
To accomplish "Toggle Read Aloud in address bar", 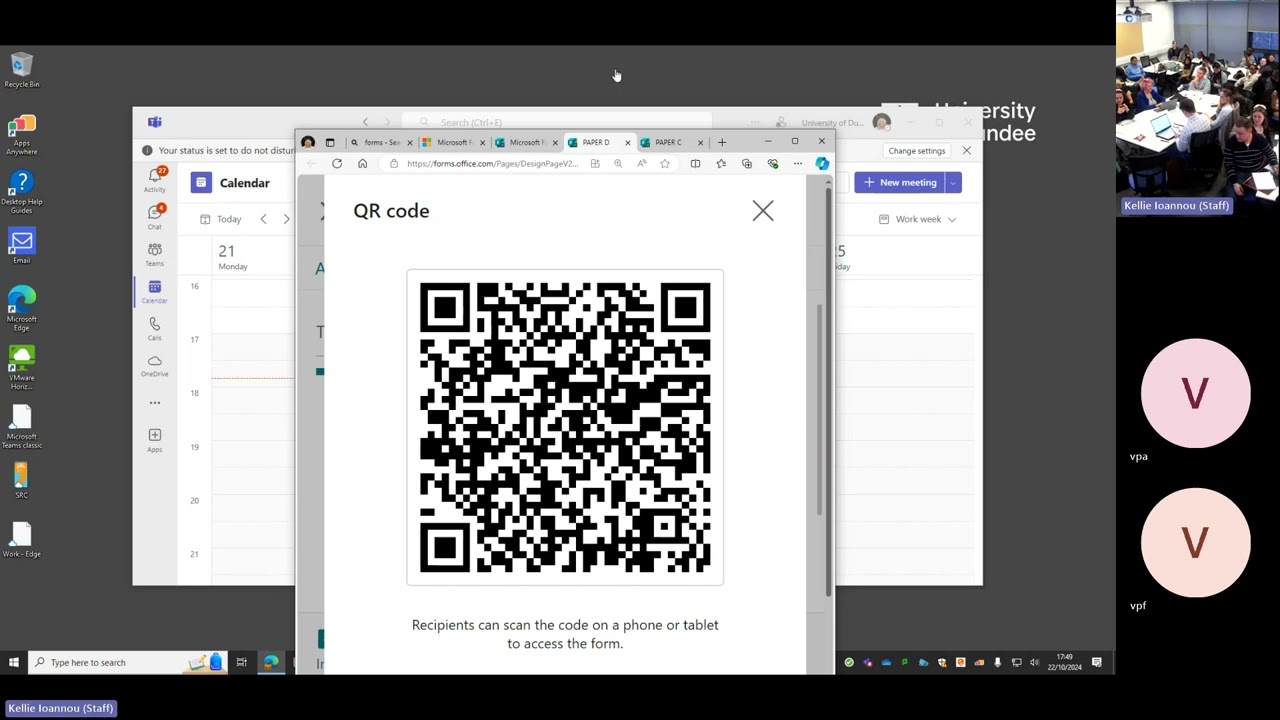I will pos(641,164).
